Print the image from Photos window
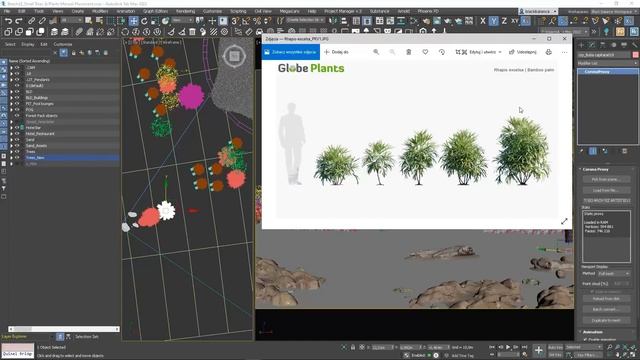This screenshot has width=640, height=360. (x=549, y=52)
